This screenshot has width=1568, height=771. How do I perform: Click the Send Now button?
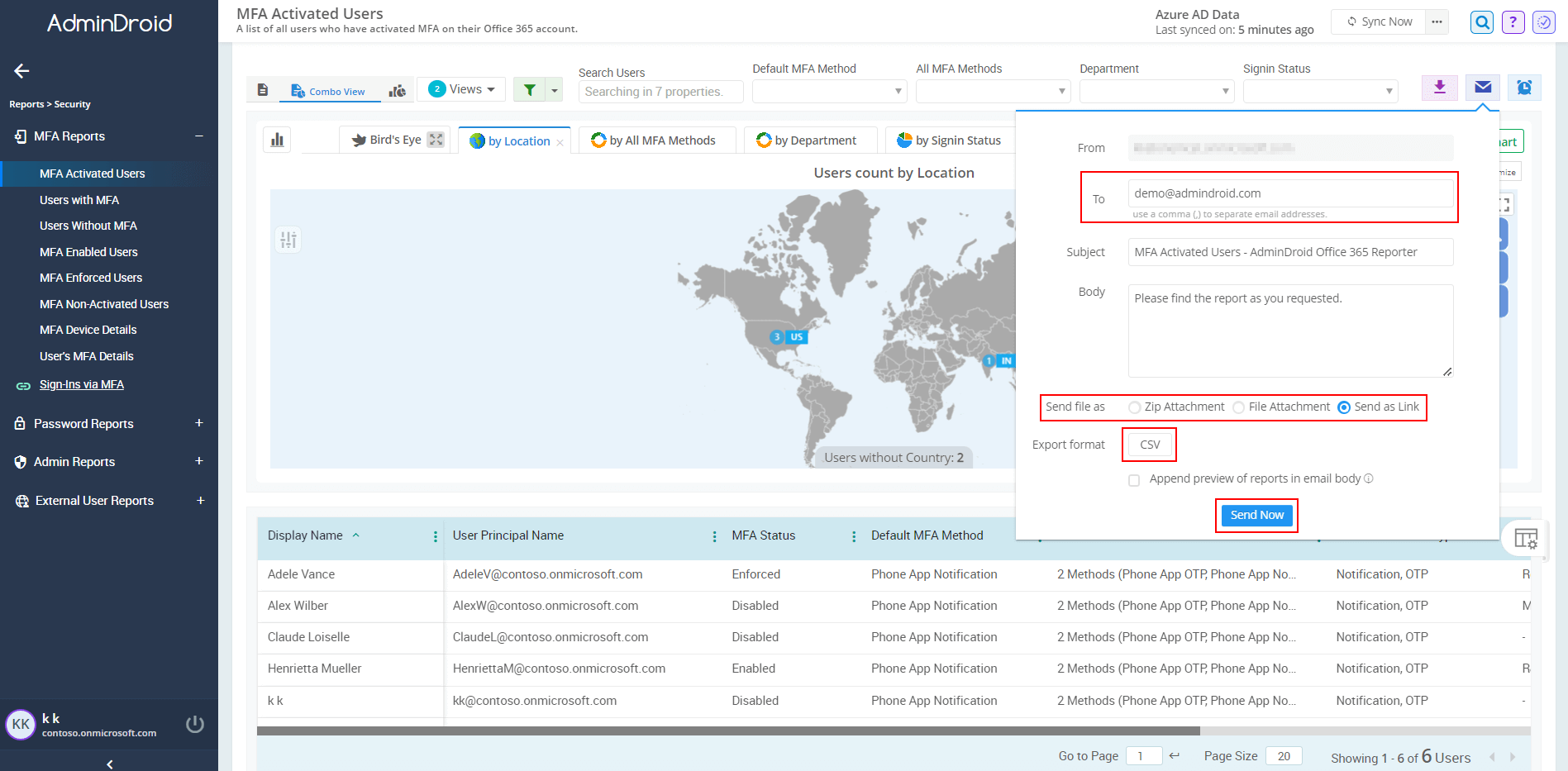click(x=1256, y=515)
